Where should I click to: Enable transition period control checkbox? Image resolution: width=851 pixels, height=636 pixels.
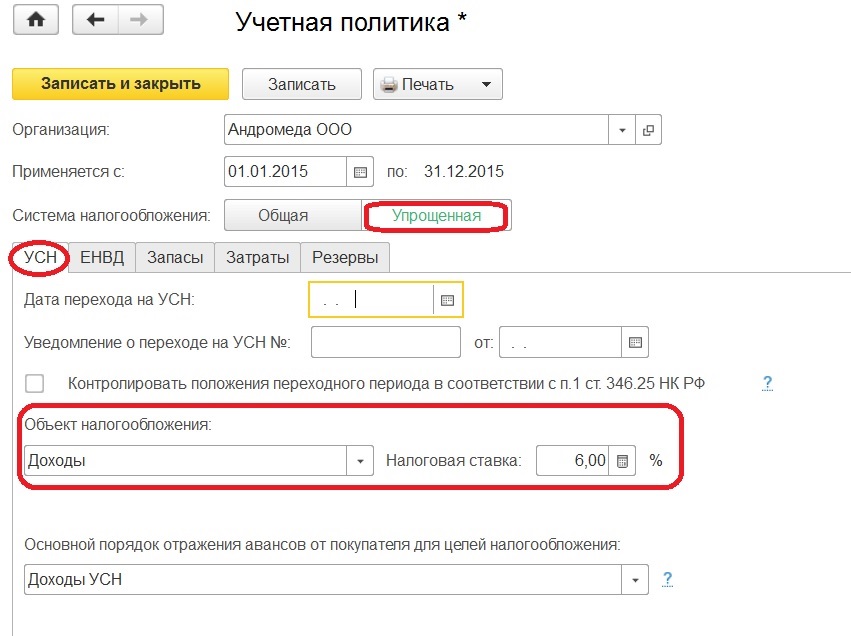click(35, 383)
